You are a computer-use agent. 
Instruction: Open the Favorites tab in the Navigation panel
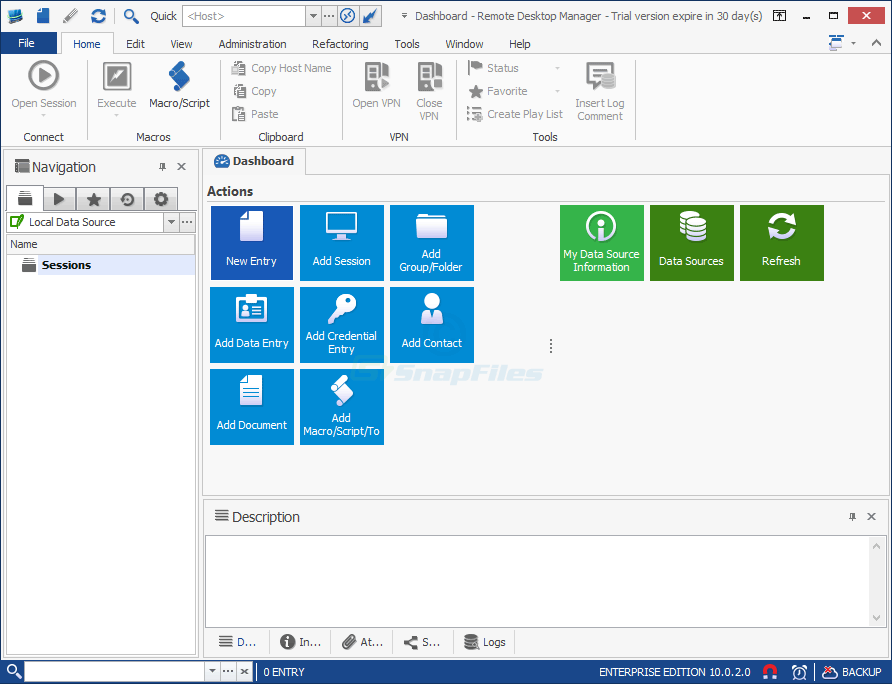point(92,198)
